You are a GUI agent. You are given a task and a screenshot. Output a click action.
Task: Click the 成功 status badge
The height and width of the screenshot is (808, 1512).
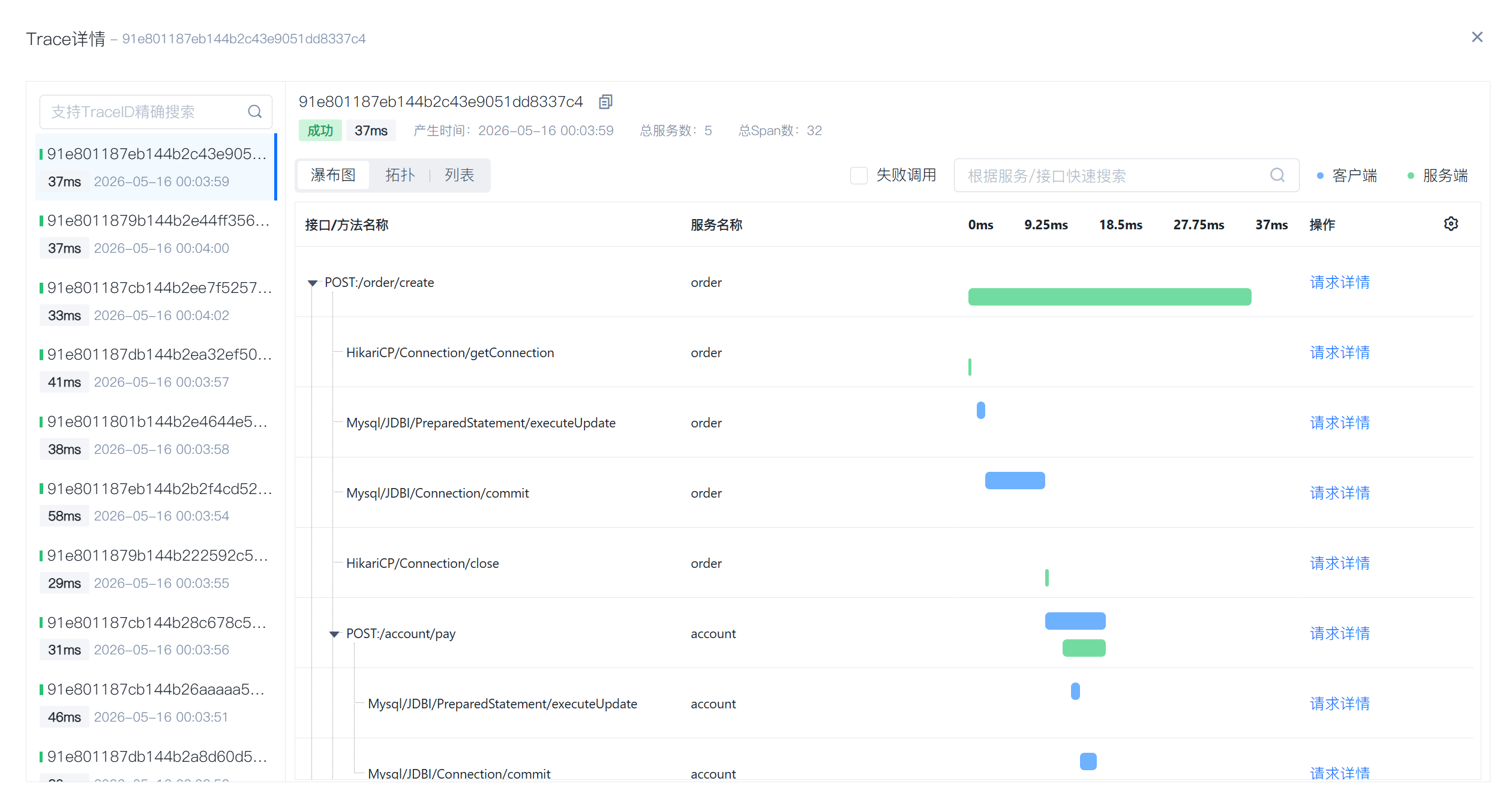tap(320, 130)
